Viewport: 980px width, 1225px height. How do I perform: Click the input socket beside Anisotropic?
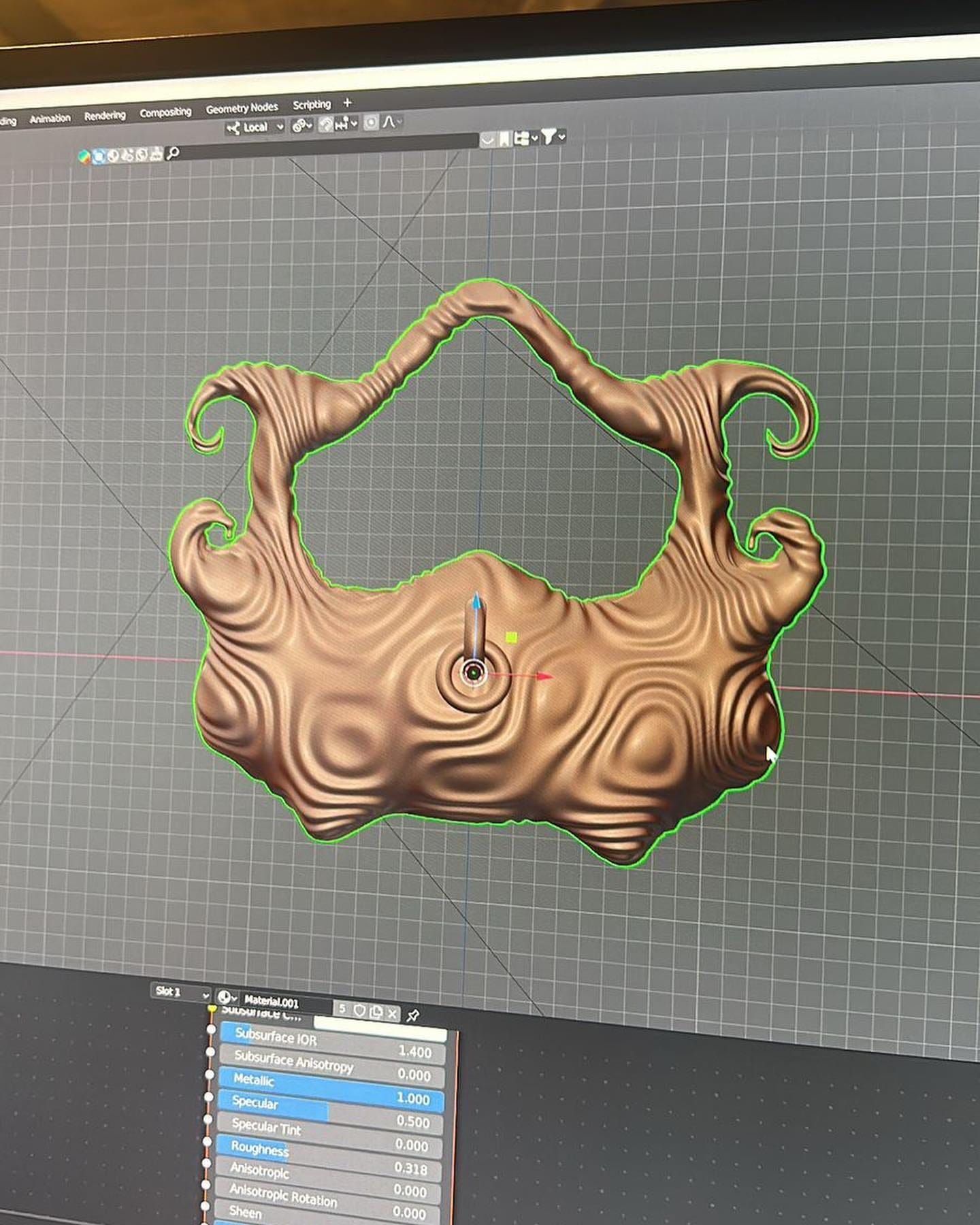pyautogui.click(x=206, y=1163)
